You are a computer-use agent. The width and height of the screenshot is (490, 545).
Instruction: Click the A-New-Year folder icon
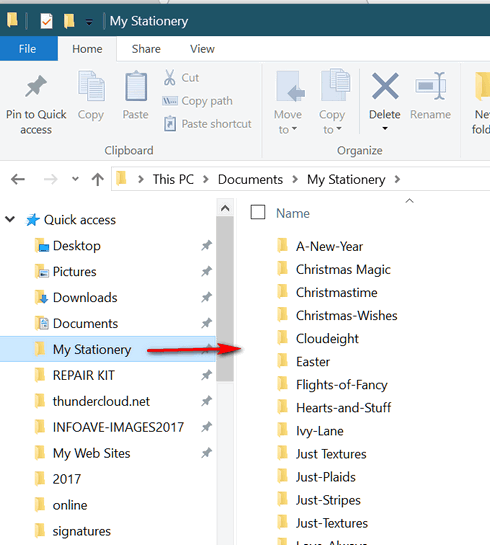[283, 245]
